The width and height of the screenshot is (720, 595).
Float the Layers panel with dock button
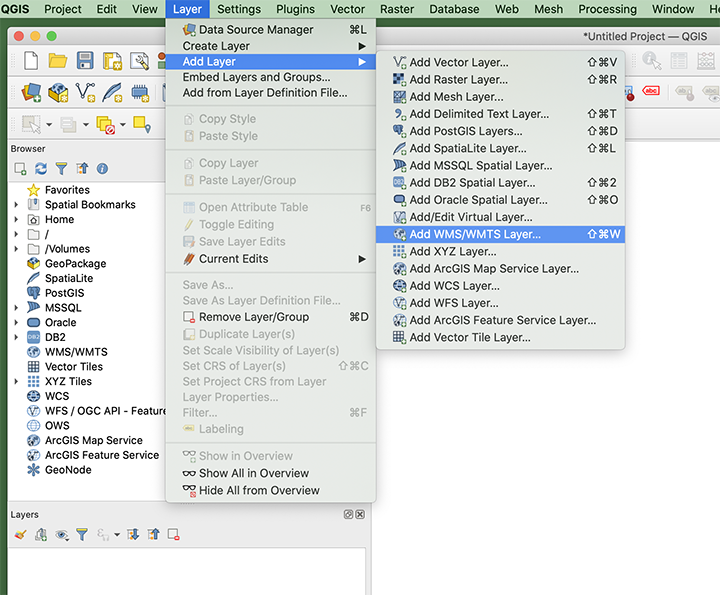tap(348, 514)
